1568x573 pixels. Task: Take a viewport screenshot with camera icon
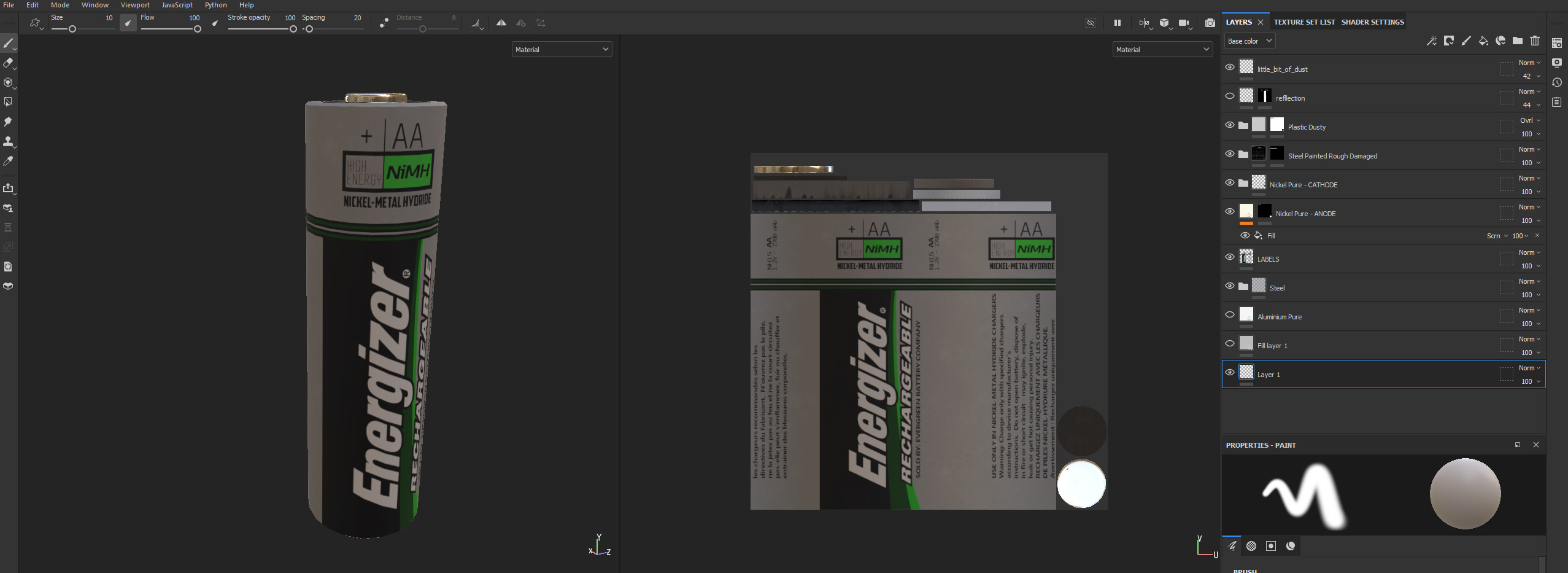(1210, 23)
